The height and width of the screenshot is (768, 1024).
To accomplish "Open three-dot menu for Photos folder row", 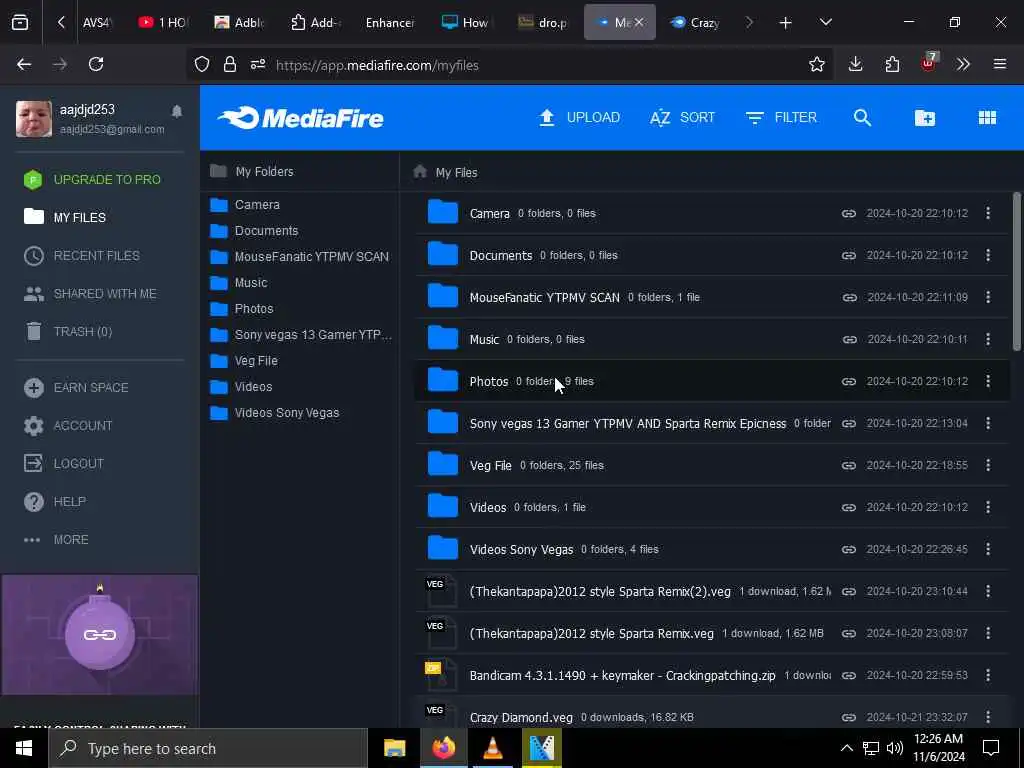I will pyautogui.click(x=987, y=381).
